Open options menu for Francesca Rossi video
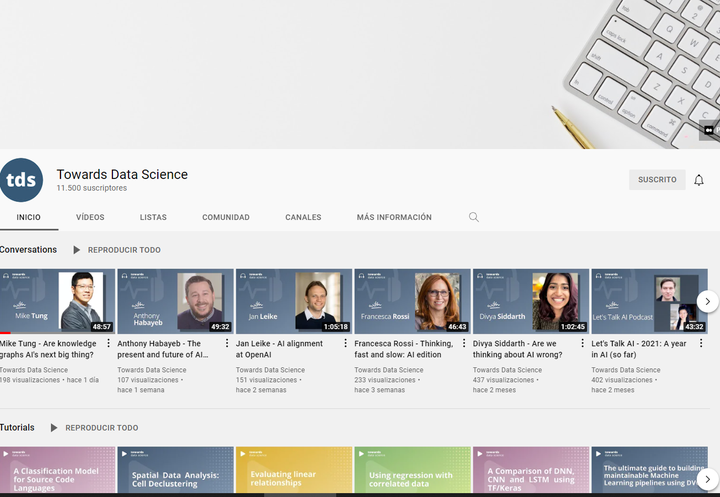This screenshot has height=497, width=720. click(464, 343)
